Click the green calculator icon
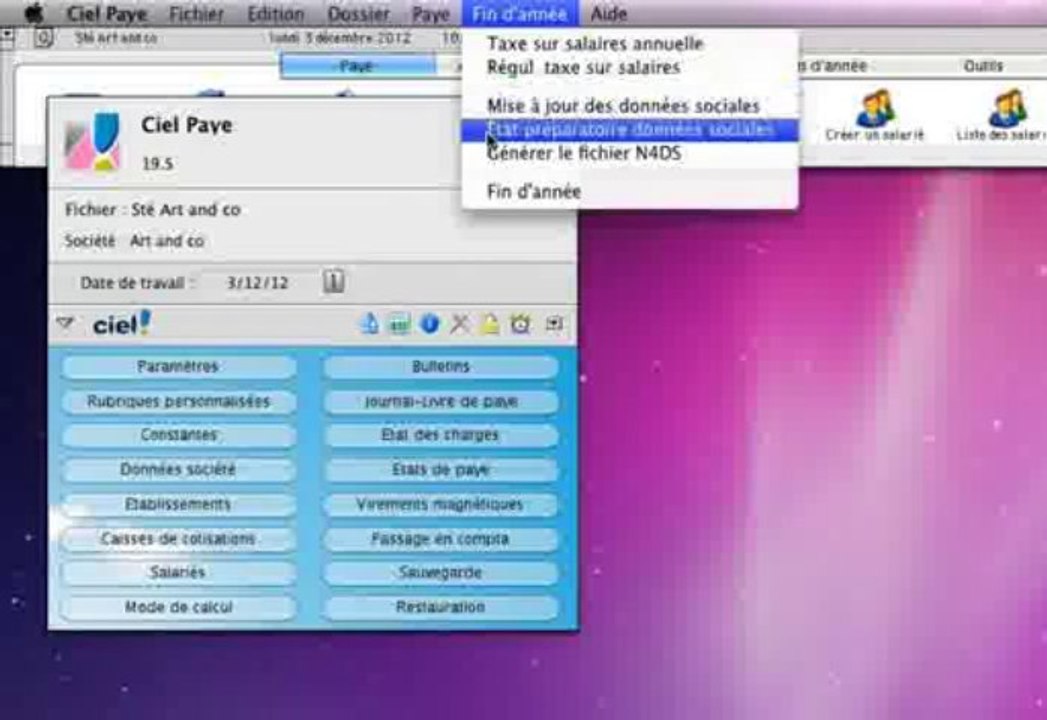Viewport: 1047px width, 720px height. tap(399, 324)
